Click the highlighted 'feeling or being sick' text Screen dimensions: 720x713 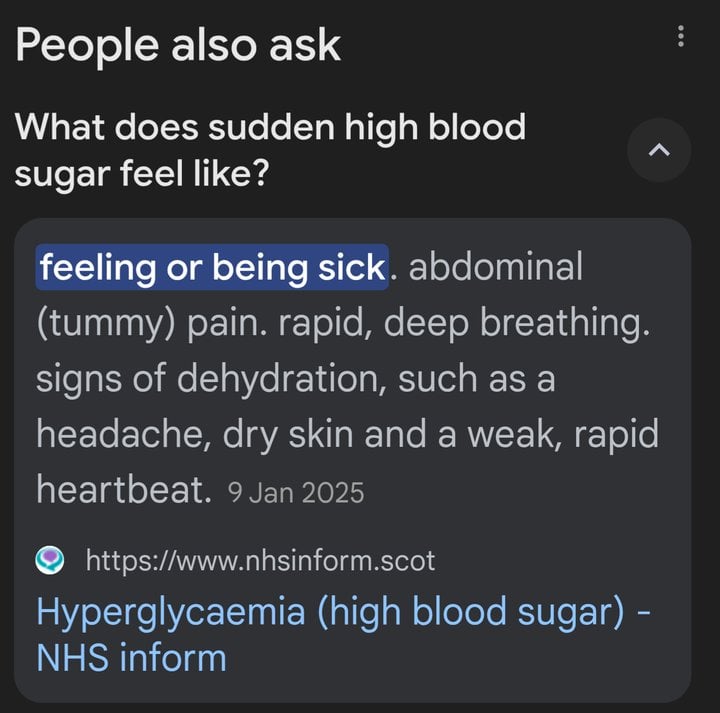click(x=212, y=267)
